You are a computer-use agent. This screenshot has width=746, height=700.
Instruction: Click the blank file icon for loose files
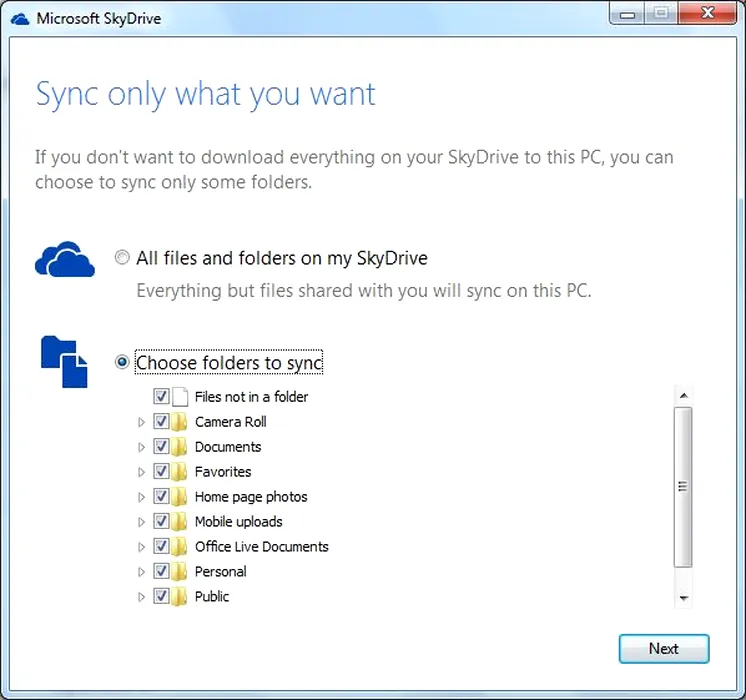(180, 397)
